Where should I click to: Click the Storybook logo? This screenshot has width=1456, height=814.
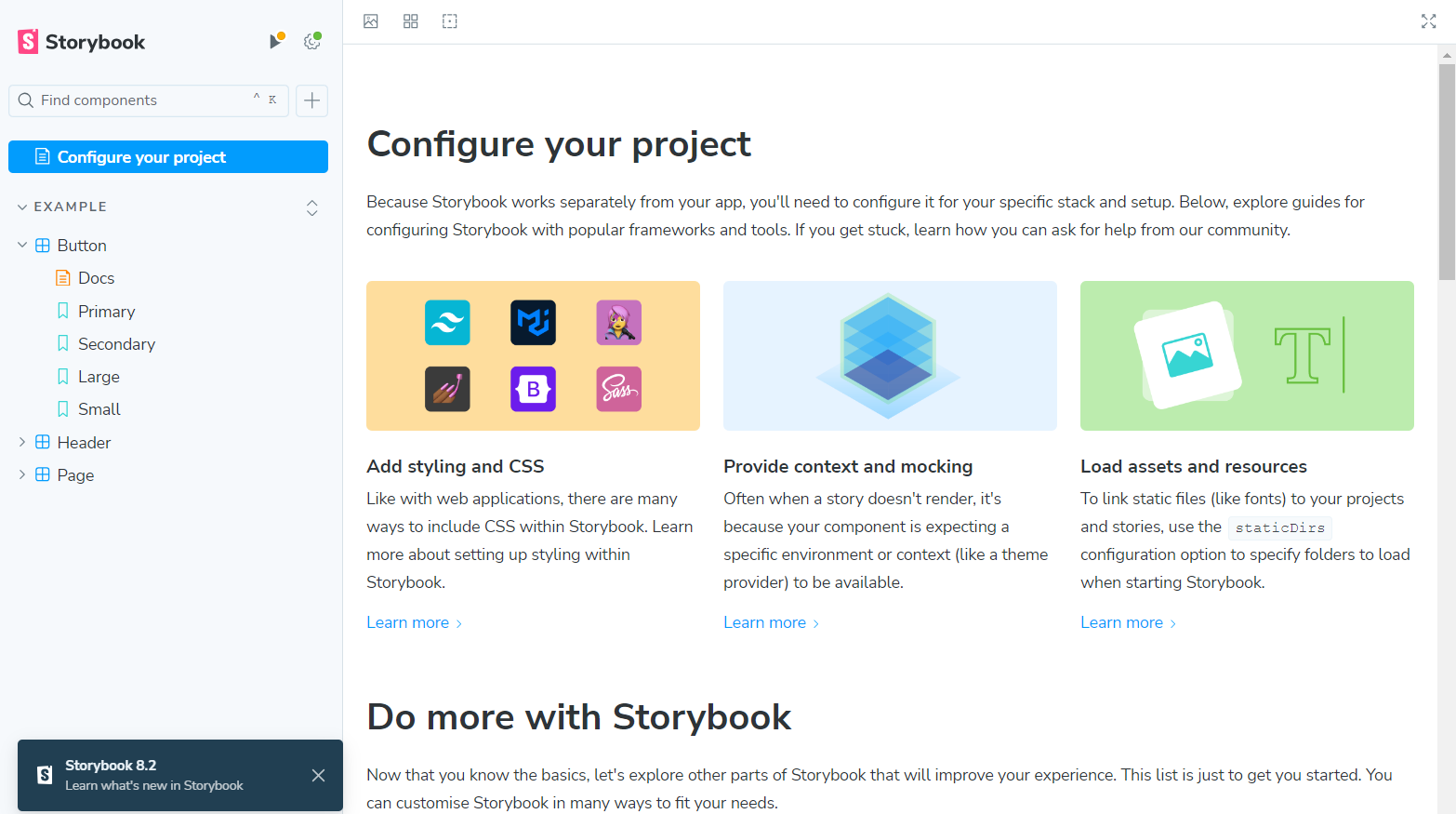point(82,42)
